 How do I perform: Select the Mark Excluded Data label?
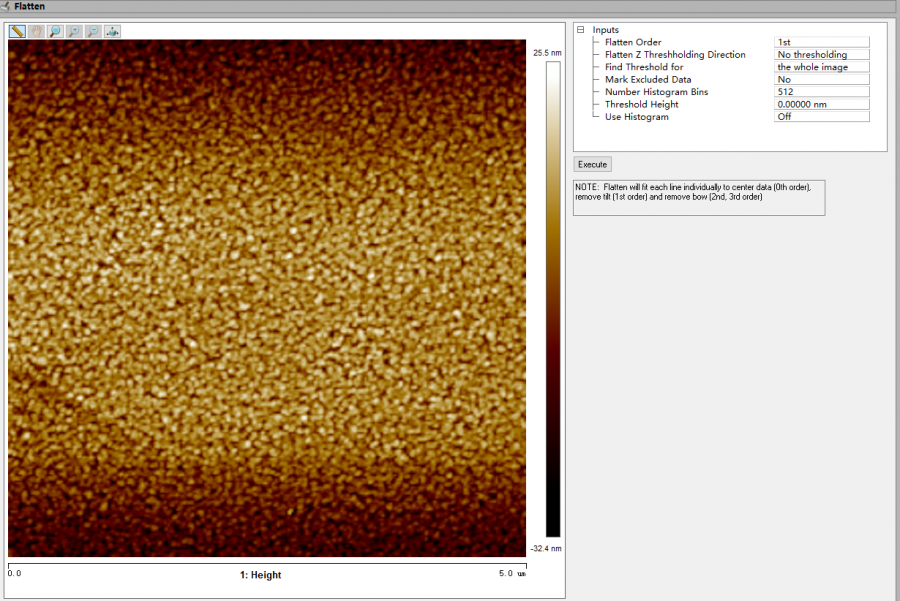pos(648,79)
